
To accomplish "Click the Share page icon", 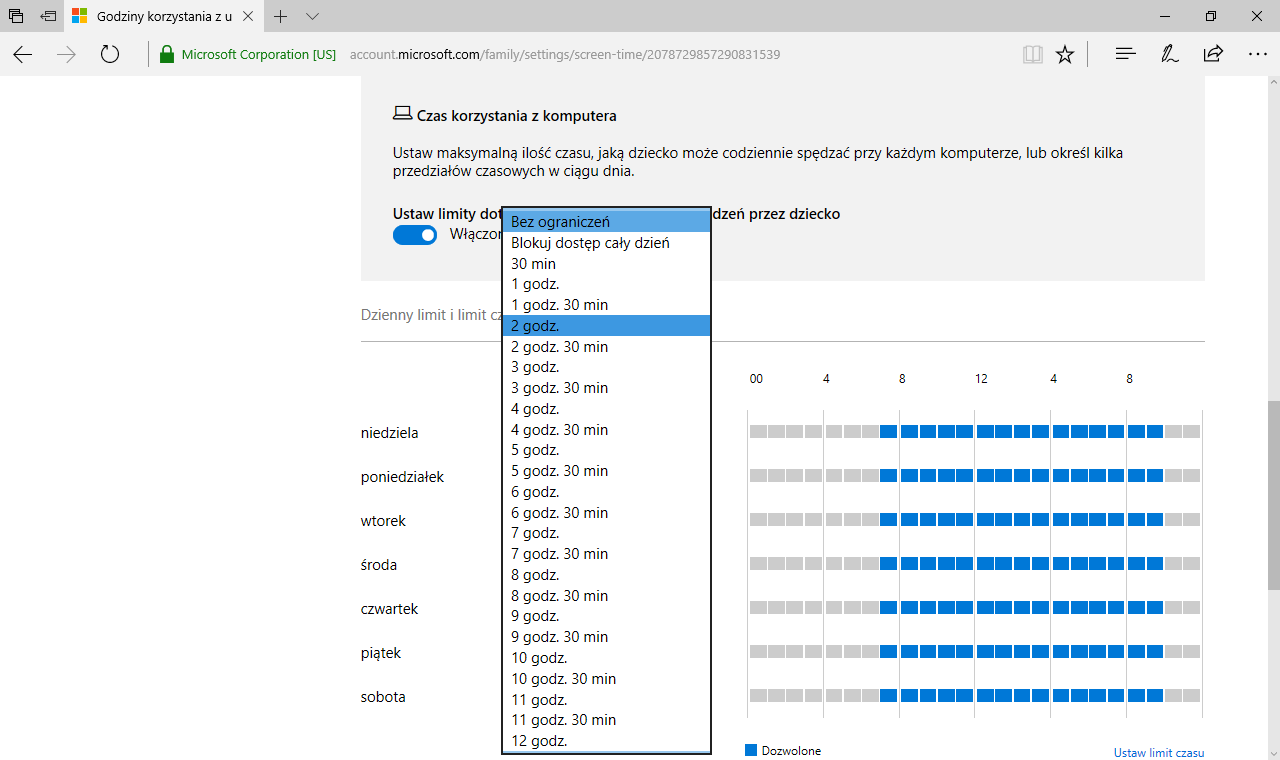I will (1213, 55).
